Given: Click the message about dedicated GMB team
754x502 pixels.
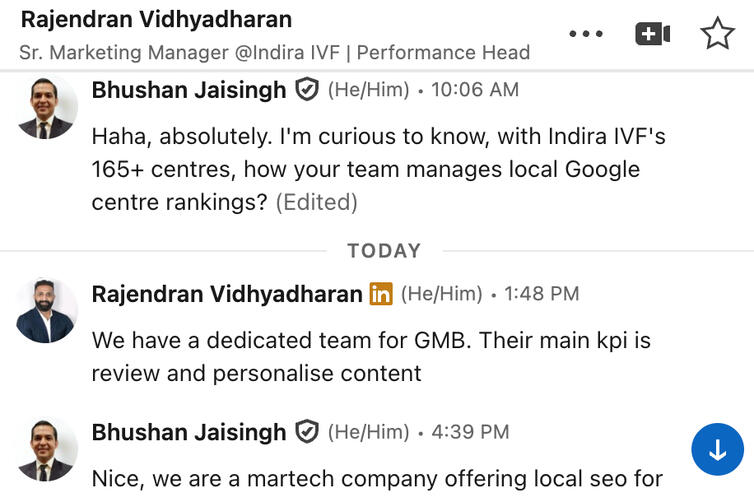Looking at the screenshot, I should click(x=370, y=357).
